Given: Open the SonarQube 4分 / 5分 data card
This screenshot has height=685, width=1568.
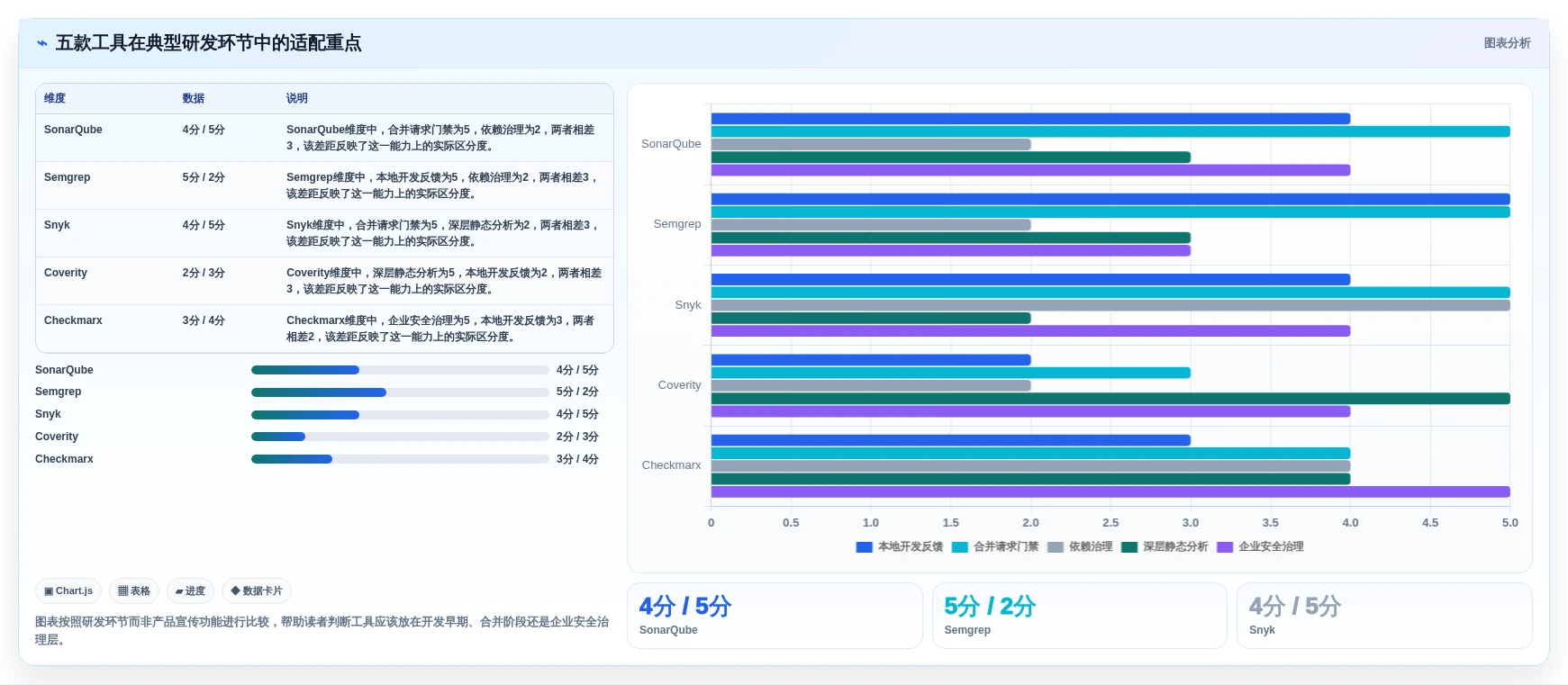Looking at the screenshot, I should [775, 616].
